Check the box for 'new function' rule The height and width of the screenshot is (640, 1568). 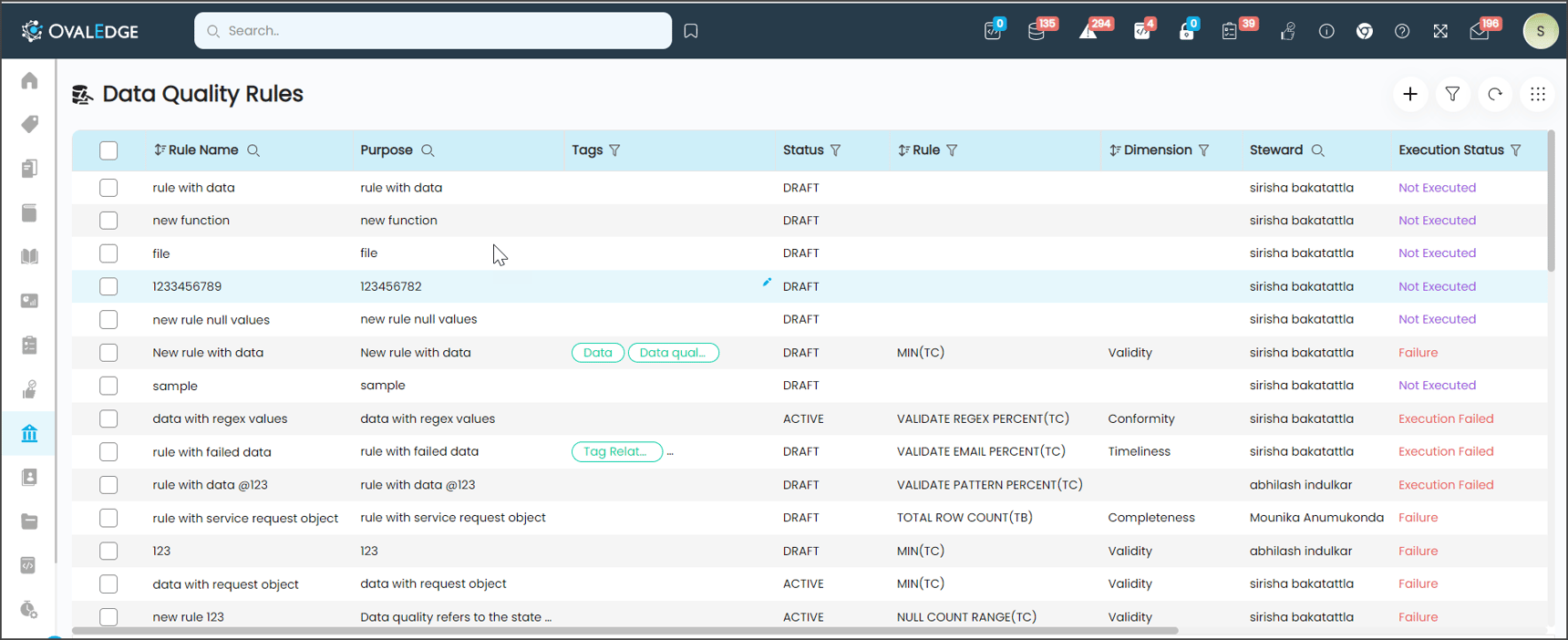coord(108,221)
